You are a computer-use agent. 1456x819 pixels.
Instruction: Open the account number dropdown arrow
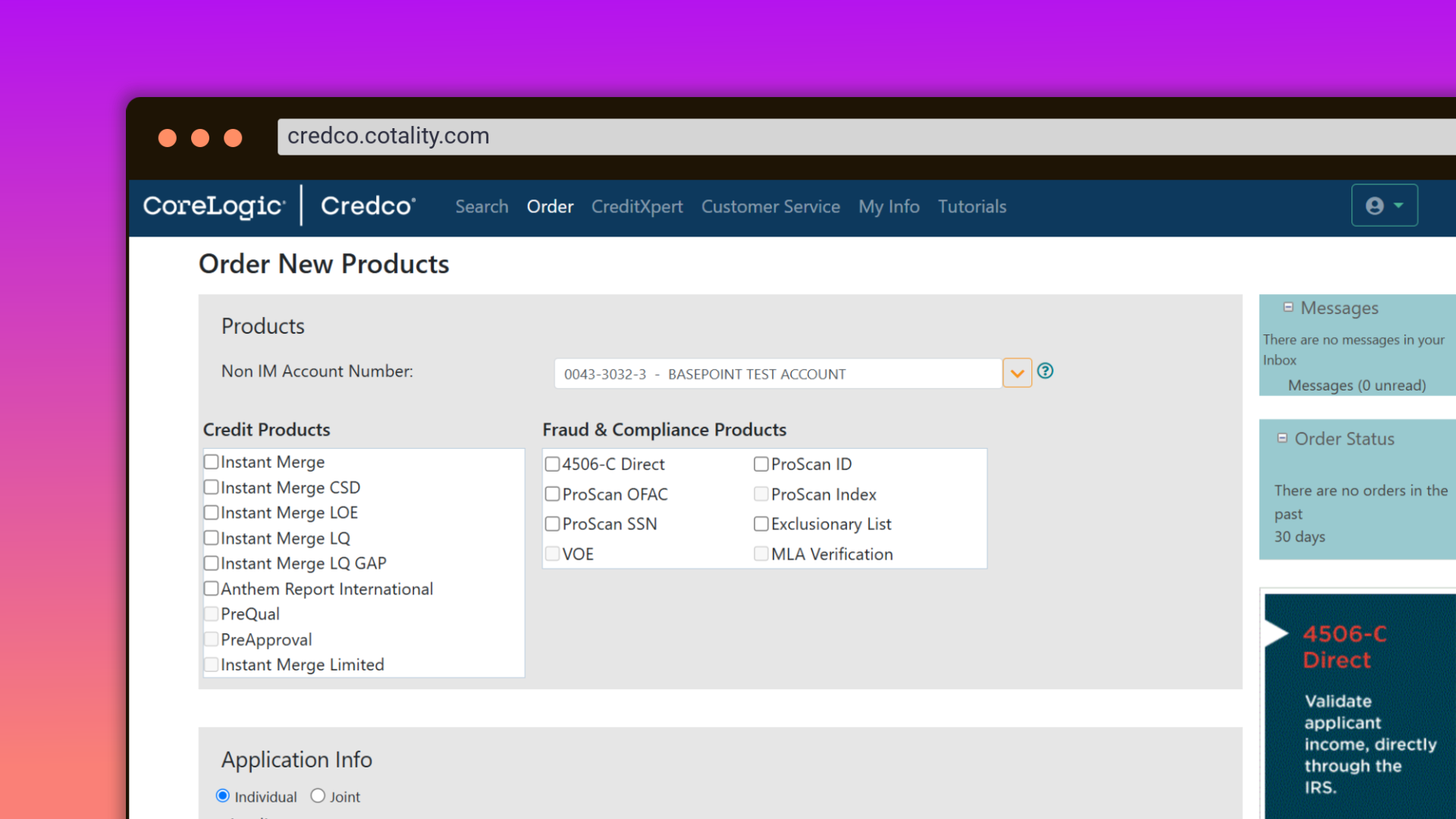[x=1017, y=373]
